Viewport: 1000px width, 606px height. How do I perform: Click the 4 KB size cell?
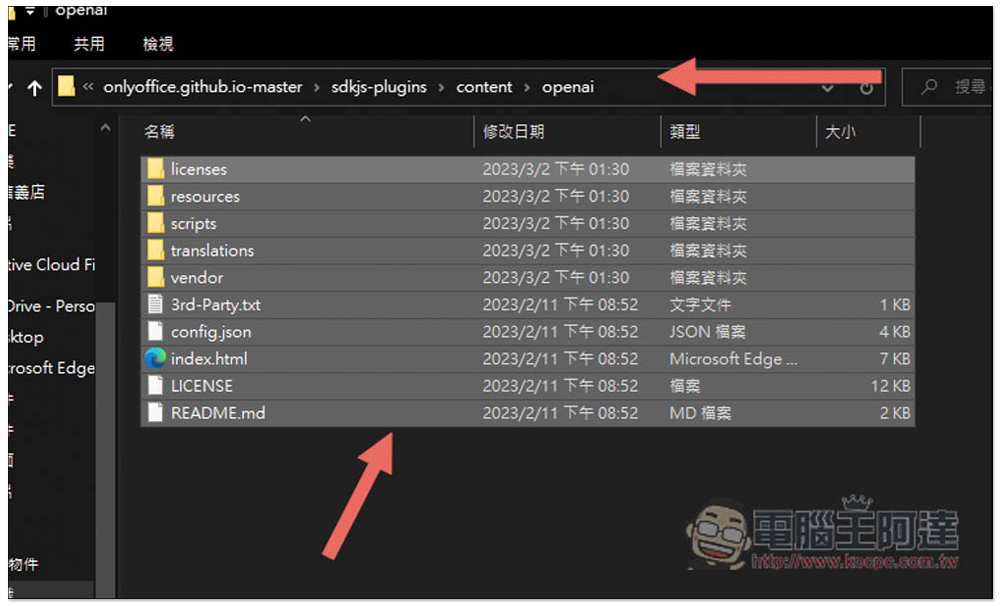coord(895,332)
